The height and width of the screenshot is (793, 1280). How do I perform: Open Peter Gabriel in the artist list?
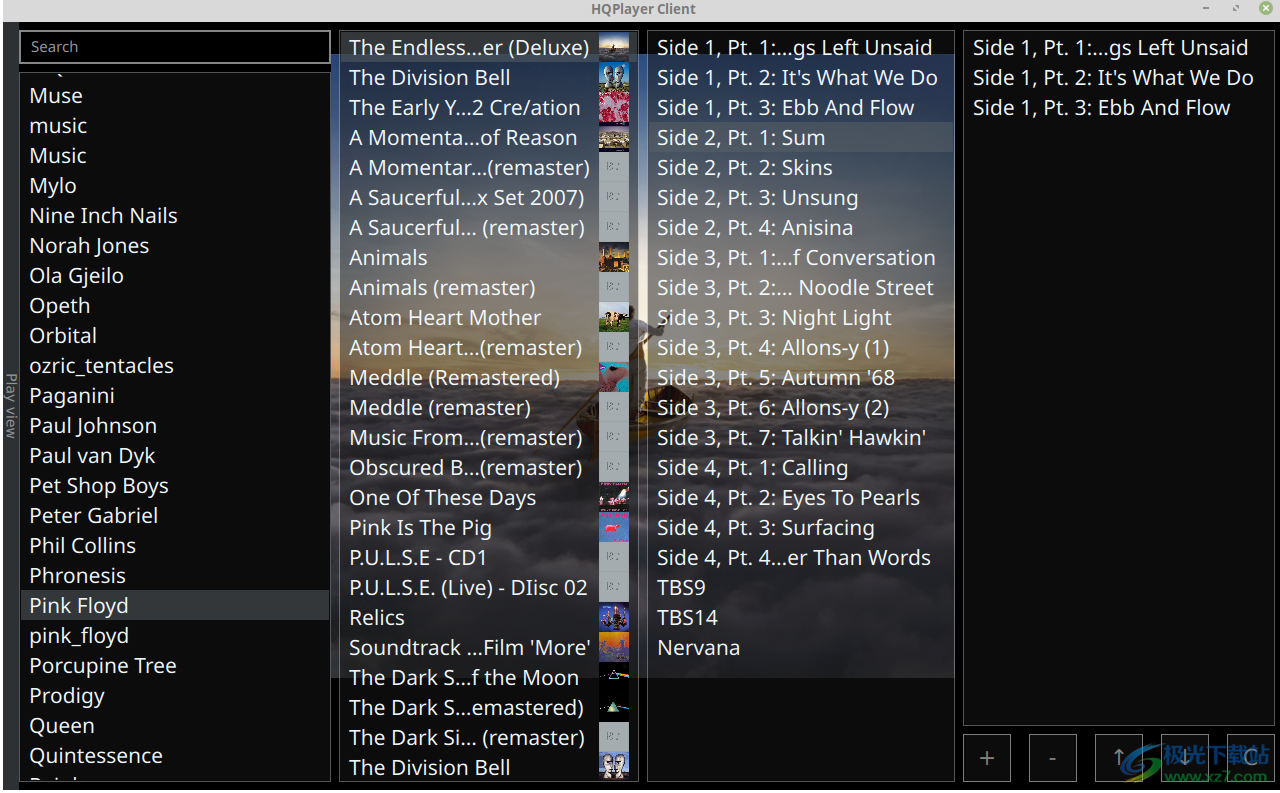pyautogui.click(x=175, y=516)
